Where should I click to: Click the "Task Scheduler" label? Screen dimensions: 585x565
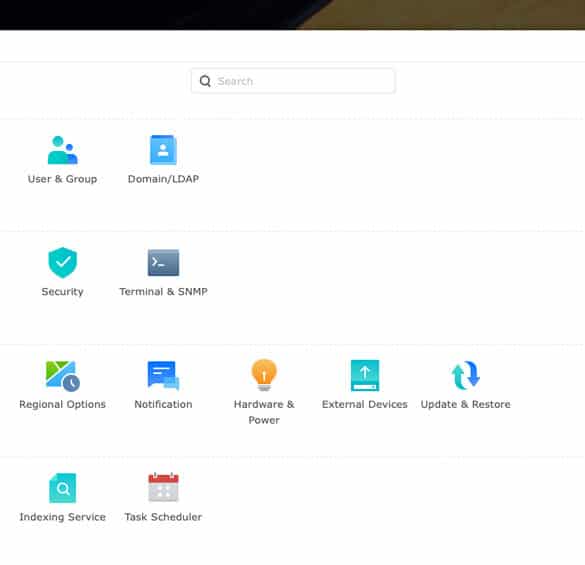point(163,517)
